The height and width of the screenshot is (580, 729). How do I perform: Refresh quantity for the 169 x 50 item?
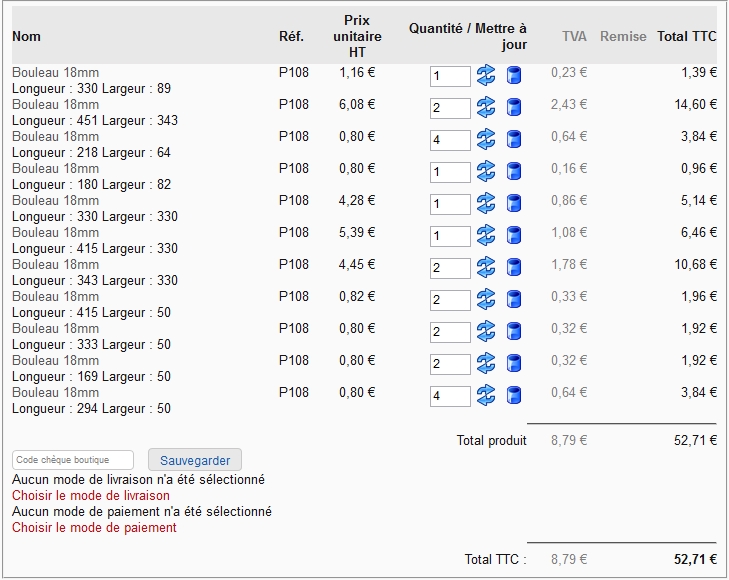tap(486, 363)
